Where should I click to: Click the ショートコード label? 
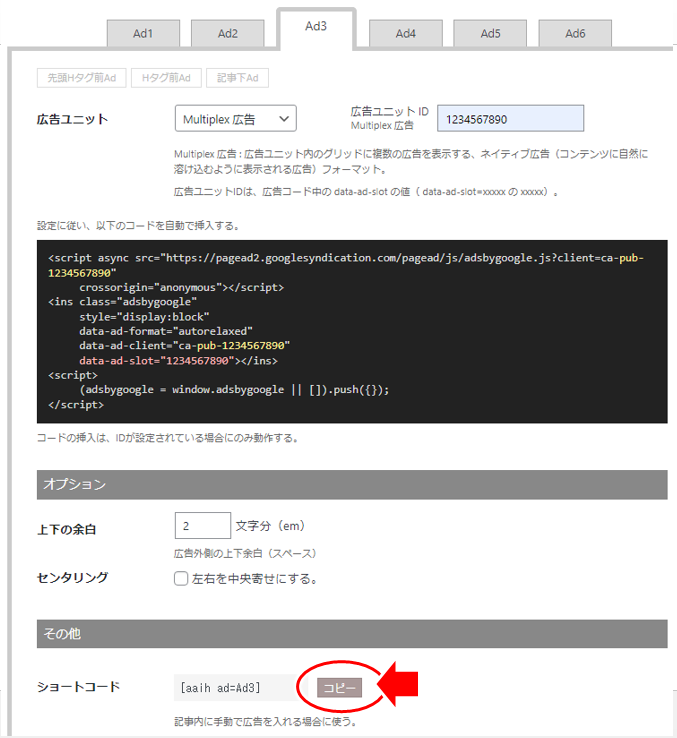pyautogui.click(x=78, y=687)
